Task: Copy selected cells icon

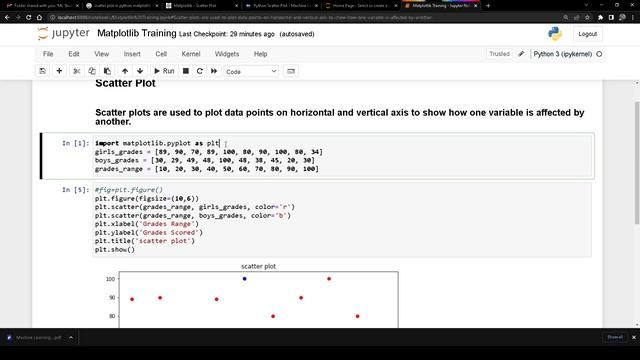Action: tap(92, 71)
